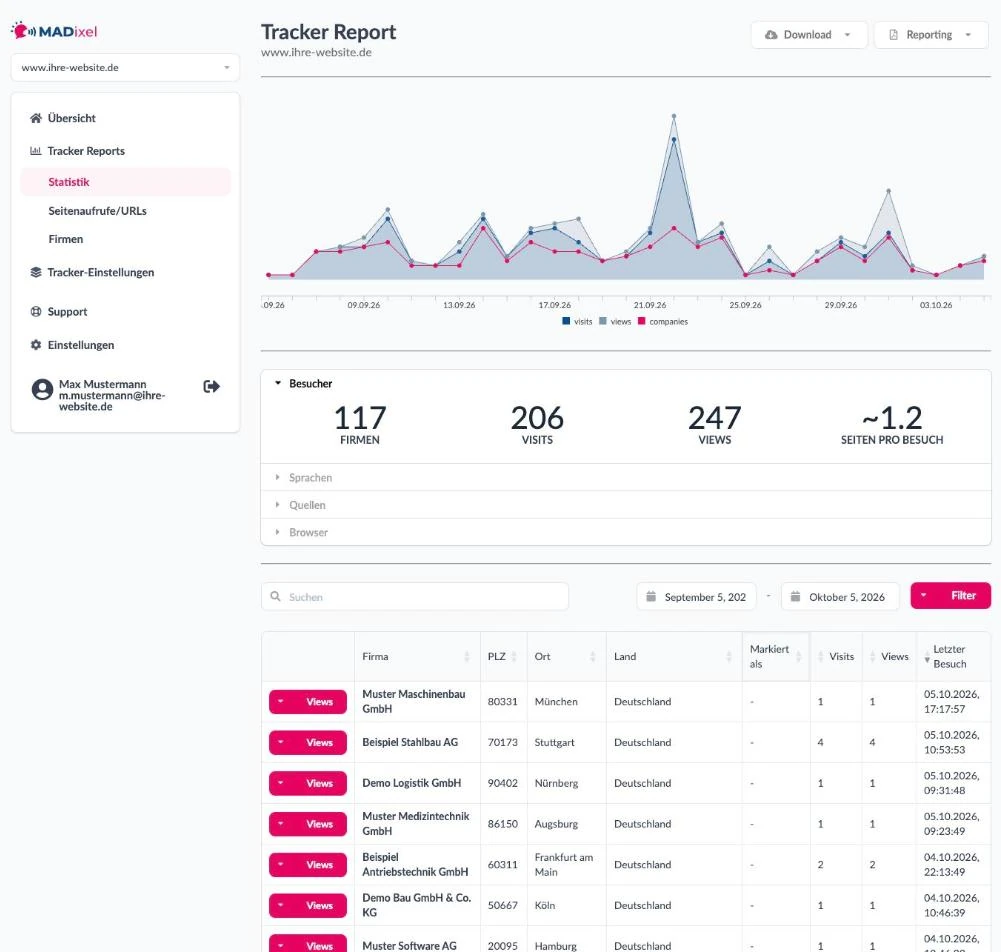This screenshot has width=1001, height=952.
Task: Click the highest peak data point in chart
Action: click(x=674, y=116)
